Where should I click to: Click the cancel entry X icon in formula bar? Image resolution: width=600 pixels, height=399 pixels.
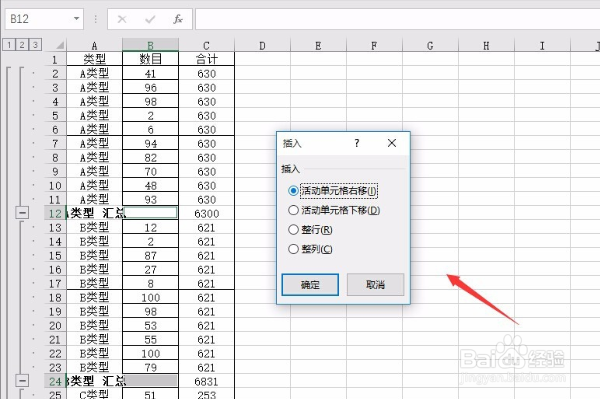click(122, 19)
